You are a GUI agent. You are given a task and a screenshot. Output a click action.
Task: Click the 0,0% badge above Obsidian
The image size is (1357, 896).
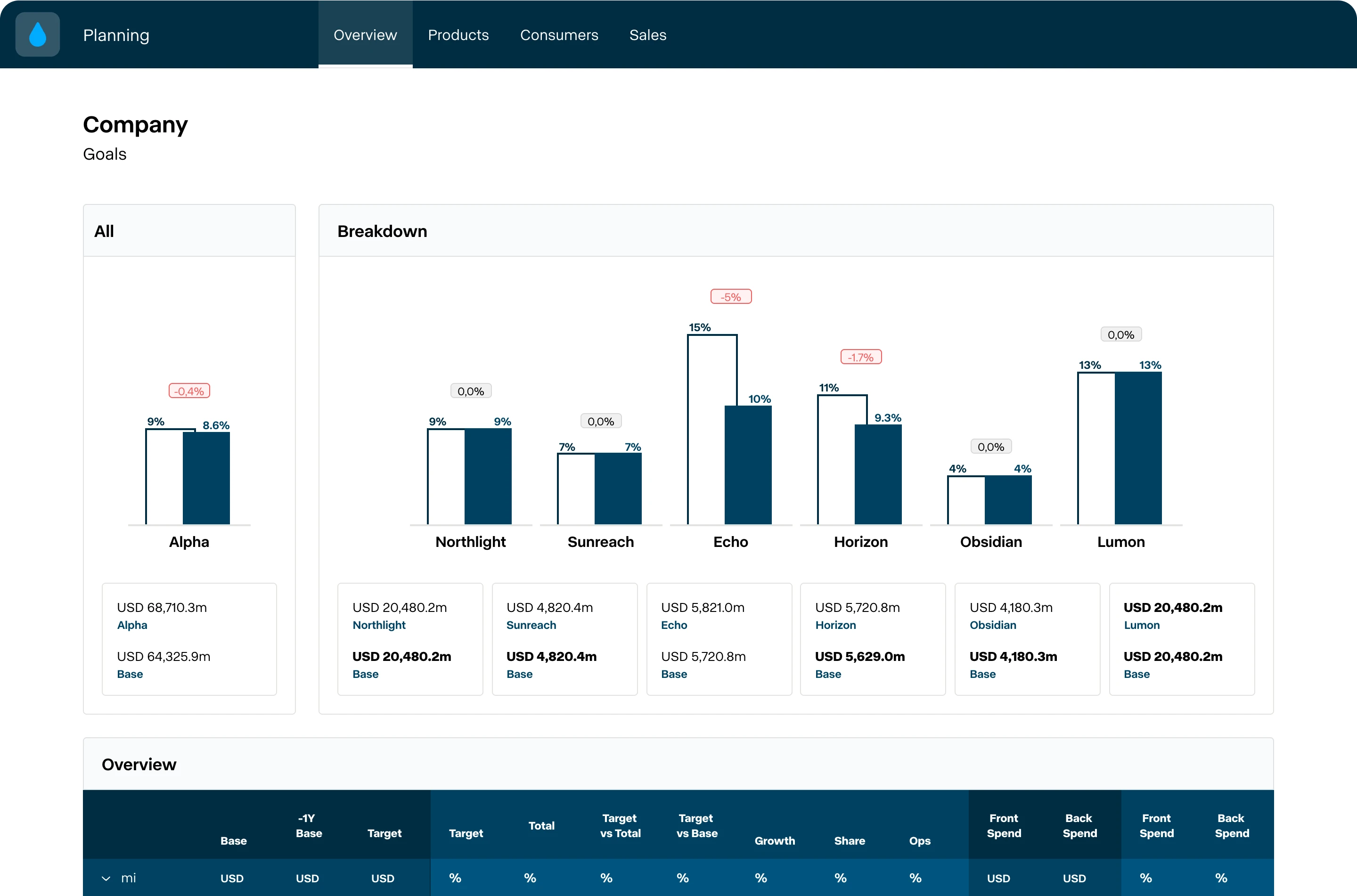(x=991, y=446)
